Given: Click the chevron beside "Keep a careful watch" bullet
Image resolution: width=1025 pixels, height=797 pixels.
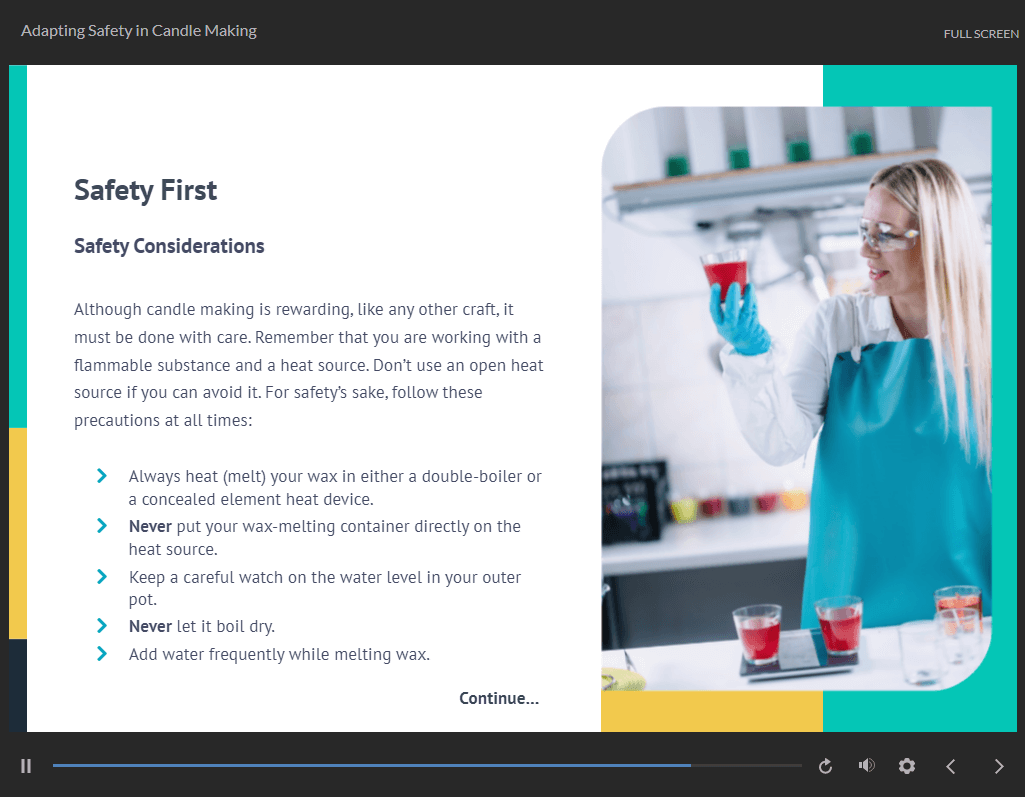Looking at the screenshot, I should [x=101, y=577].
